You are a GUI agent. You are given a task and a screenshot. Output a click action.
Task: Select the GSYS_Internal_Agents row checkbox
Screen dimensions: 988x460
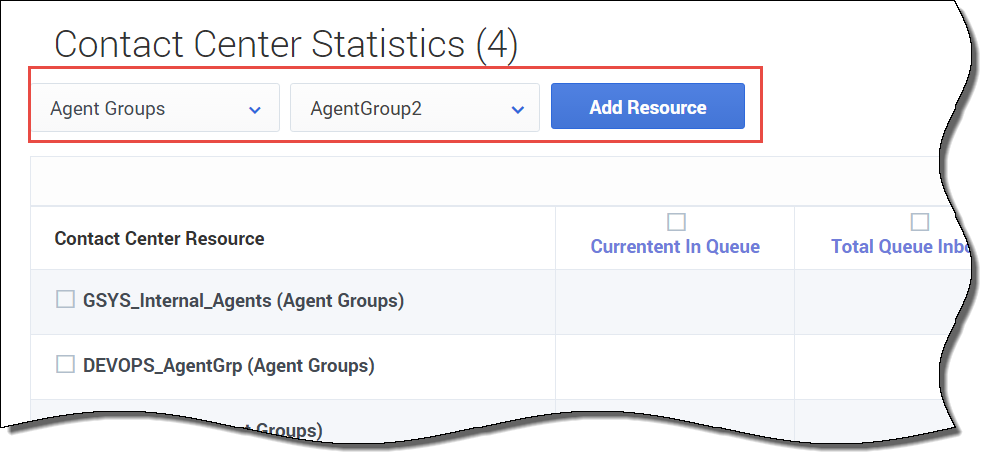[66, 299]
